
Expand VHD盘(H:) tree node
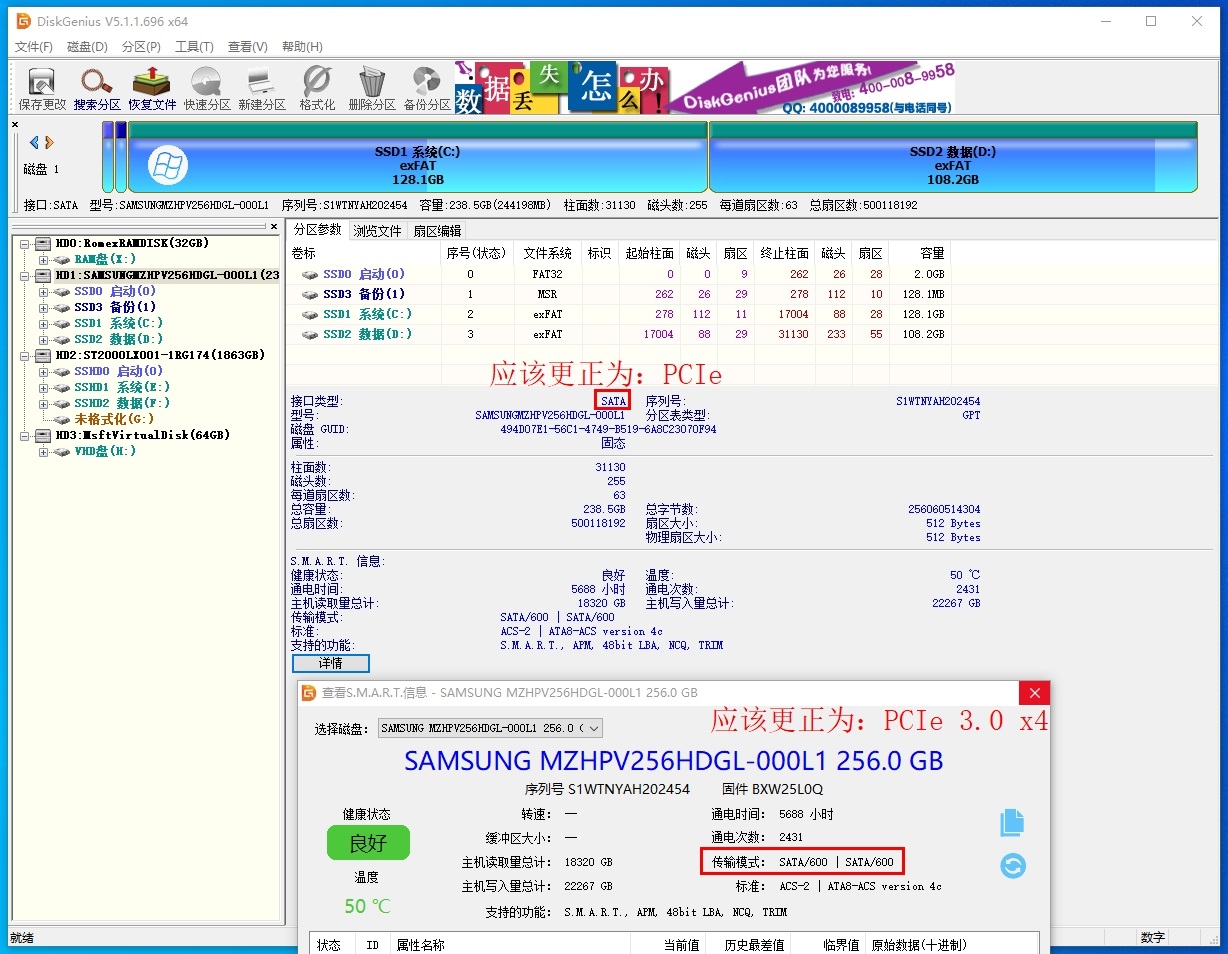click(x=44, y=451)
